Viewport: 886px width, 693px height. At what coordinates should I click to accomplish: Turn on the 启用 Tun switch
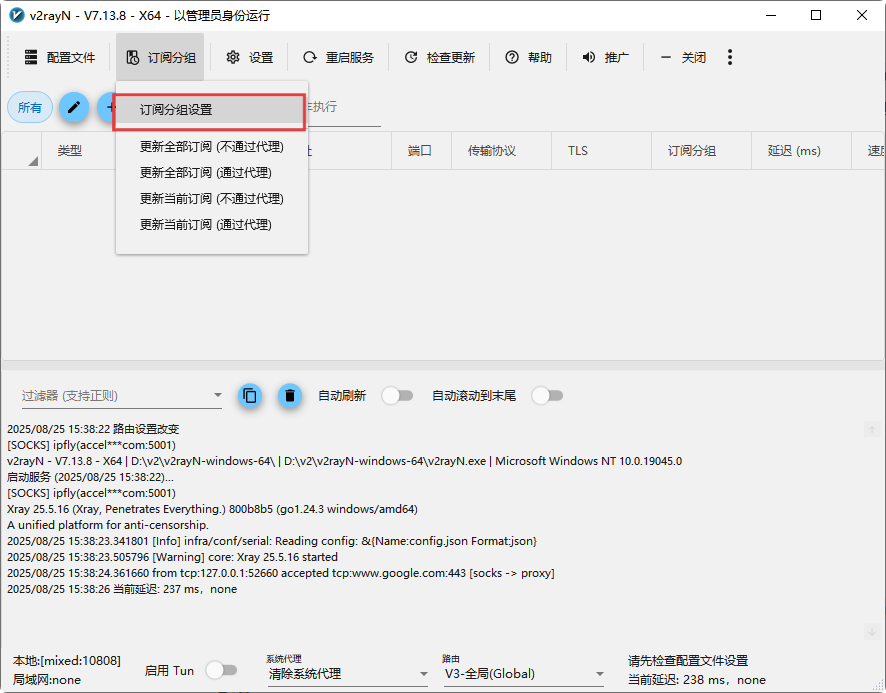(221, 671)
